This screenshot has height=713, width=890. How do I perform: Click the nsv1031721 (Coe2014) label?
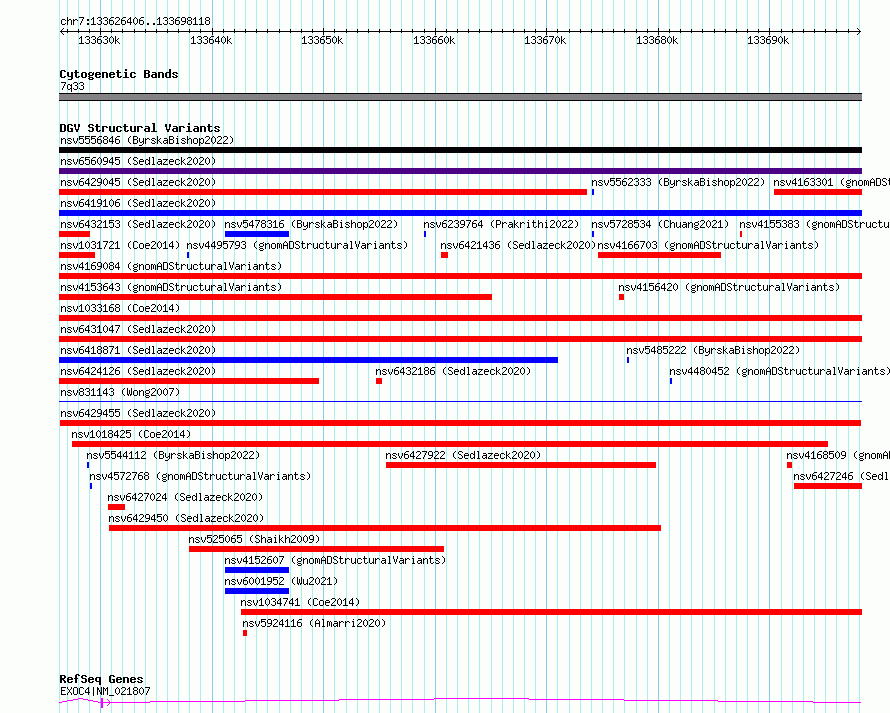tap(120, 245)
